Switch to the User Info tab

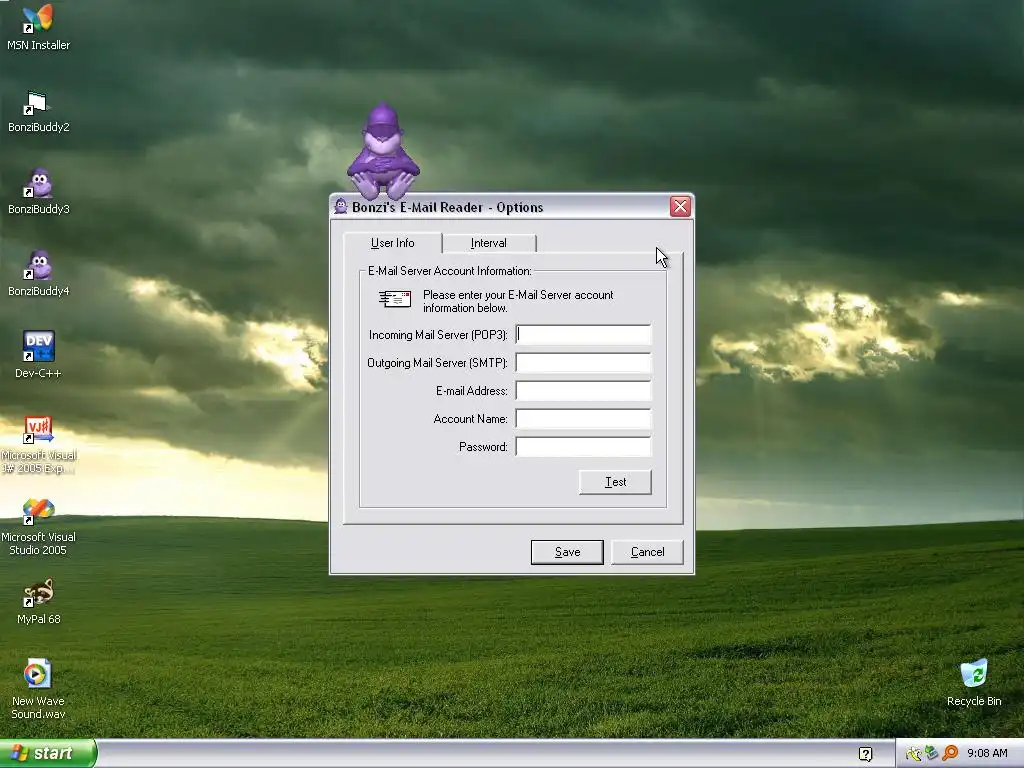pyautogui.click(x=392, y=243)
